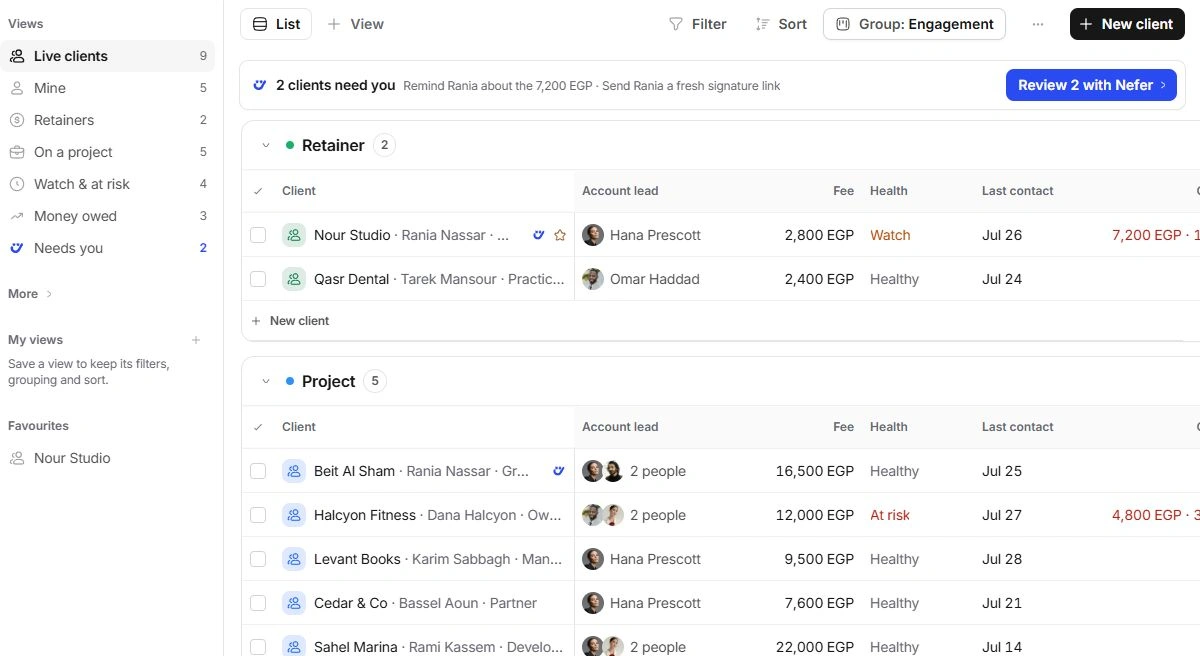Open the Filter options
The width and height of the screenshot is (1200, 656).
click(x=697, y=24)
